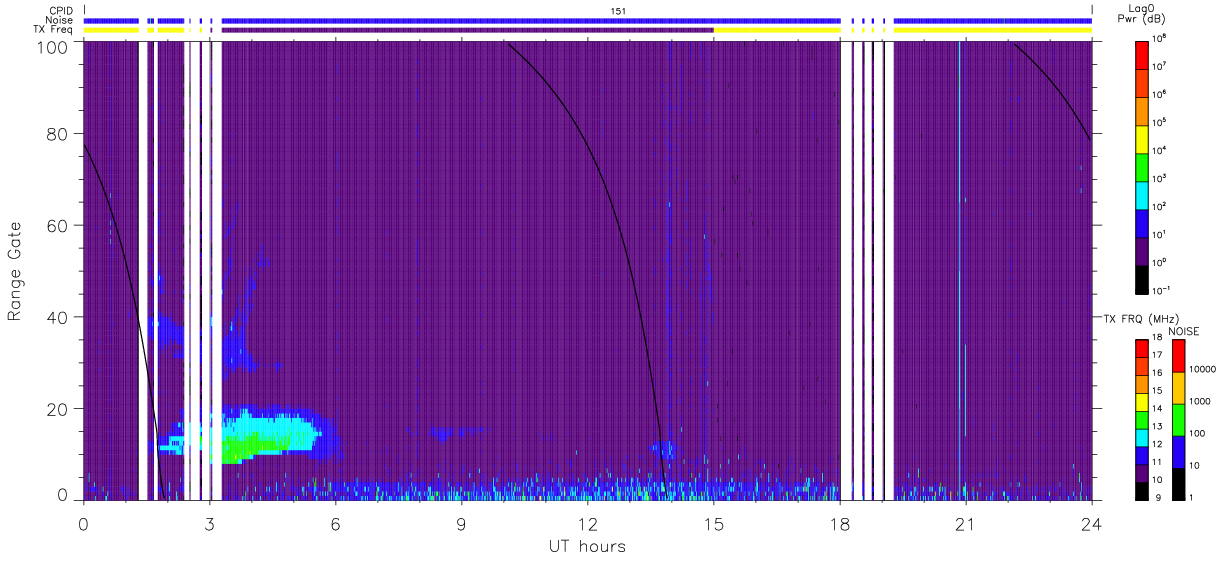Click the CPID value '151'
The image size is (1228, 567).
point(619,11)
